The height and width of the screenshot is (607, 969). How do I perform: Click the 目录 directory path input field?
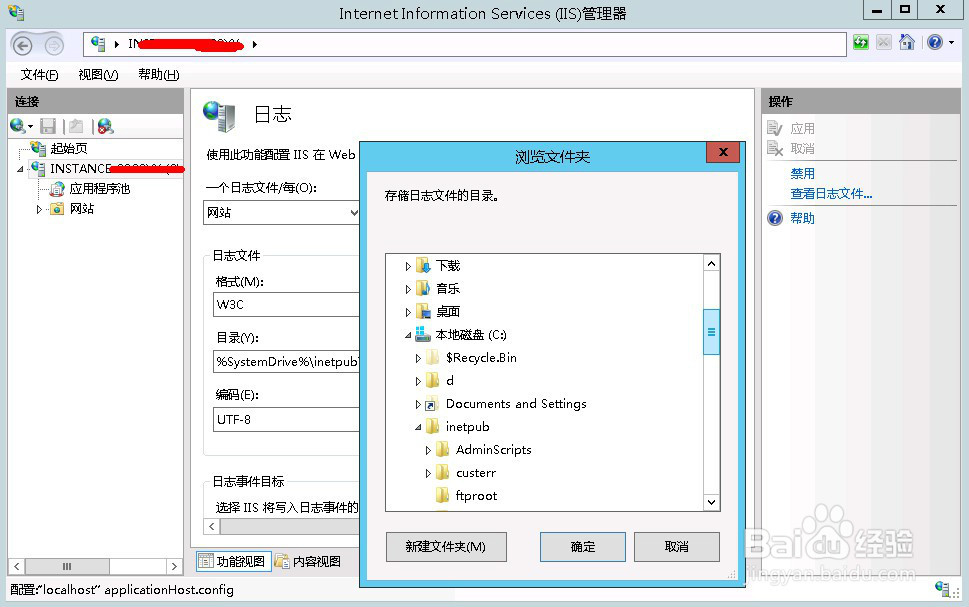click(x=286, y=362)
